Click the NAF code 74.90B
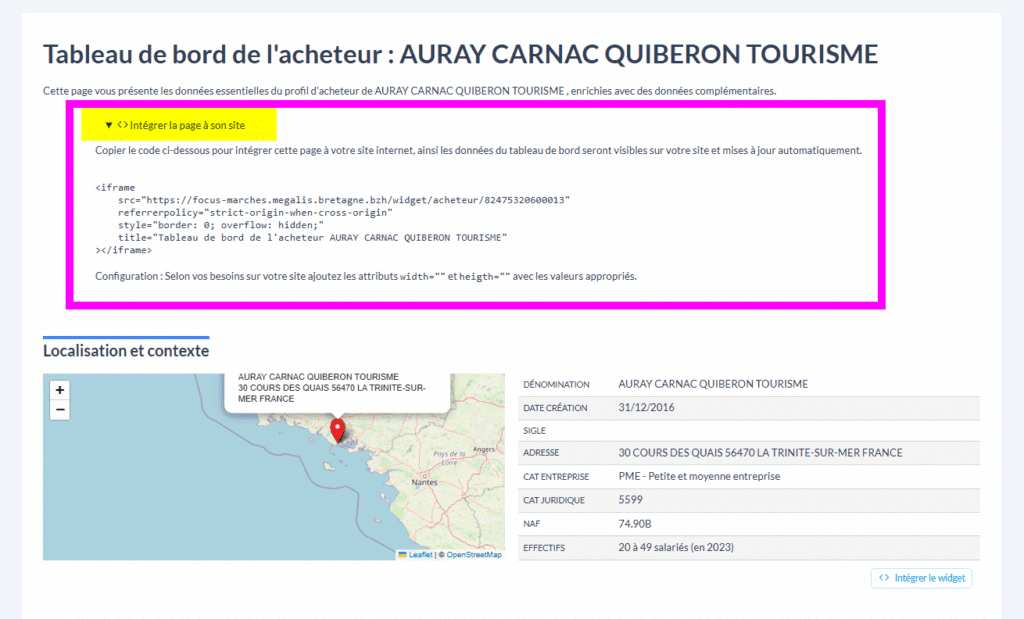The width and height of the screenshot is (1024, 619). (638, 523)
